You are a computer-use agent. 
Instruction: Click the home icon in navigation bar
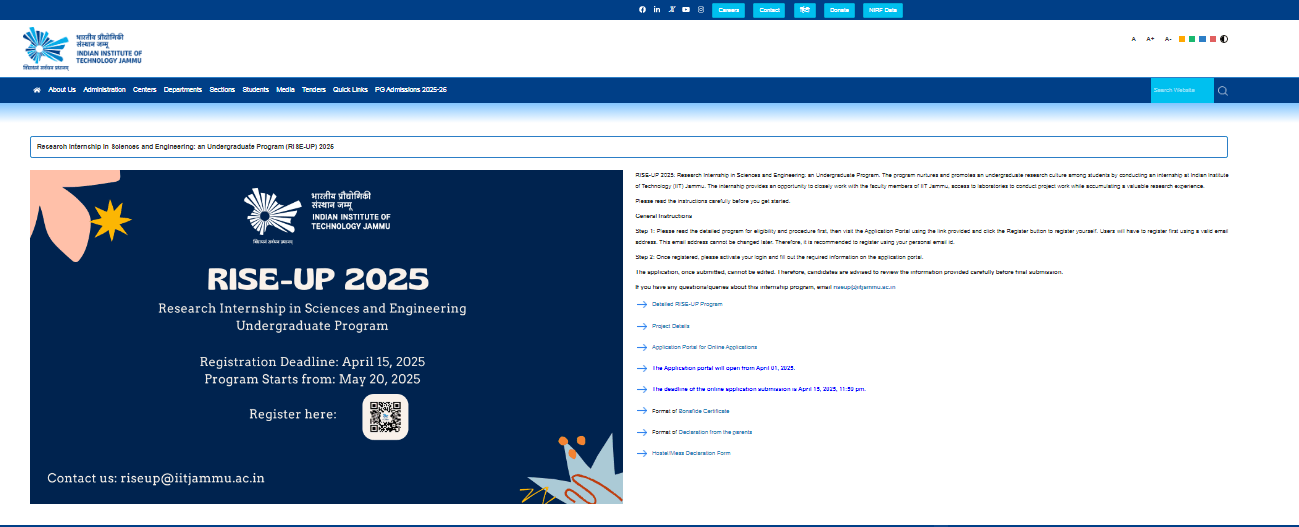click(37, 90)
